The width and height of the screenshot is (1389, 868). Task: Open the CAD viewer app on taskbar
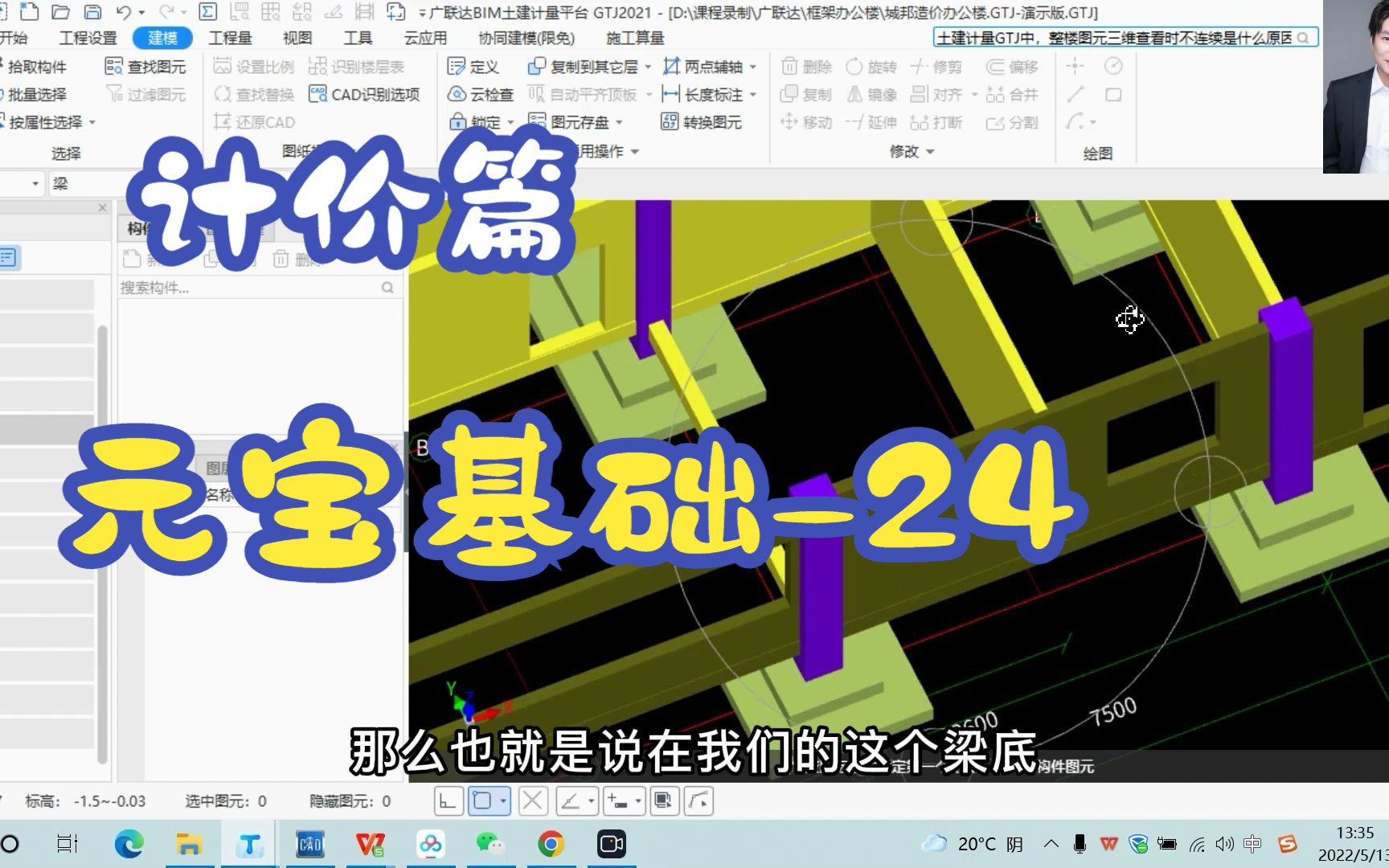(x=310, y=844)
